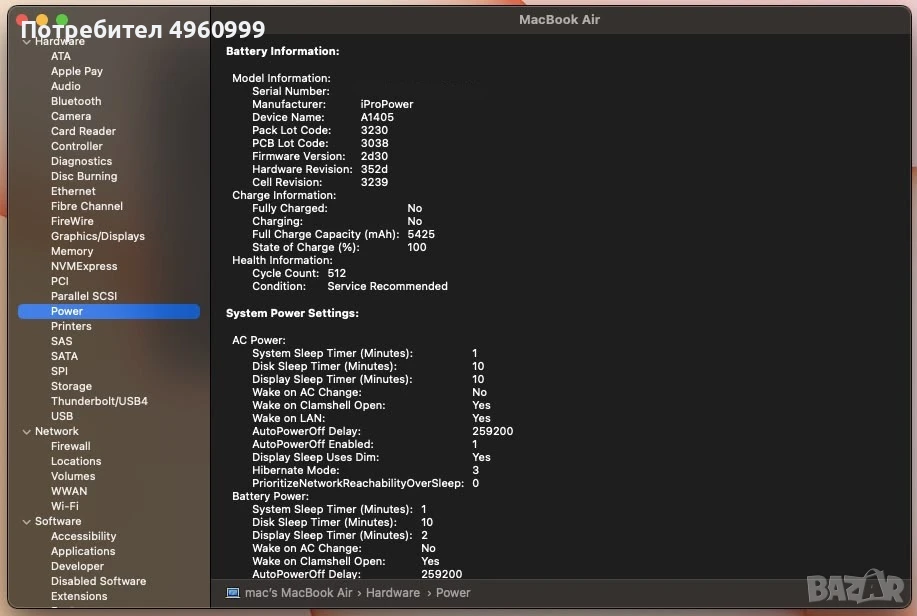Click Power in the path bar
Screen dimensions: 917x616
(453, 593)
